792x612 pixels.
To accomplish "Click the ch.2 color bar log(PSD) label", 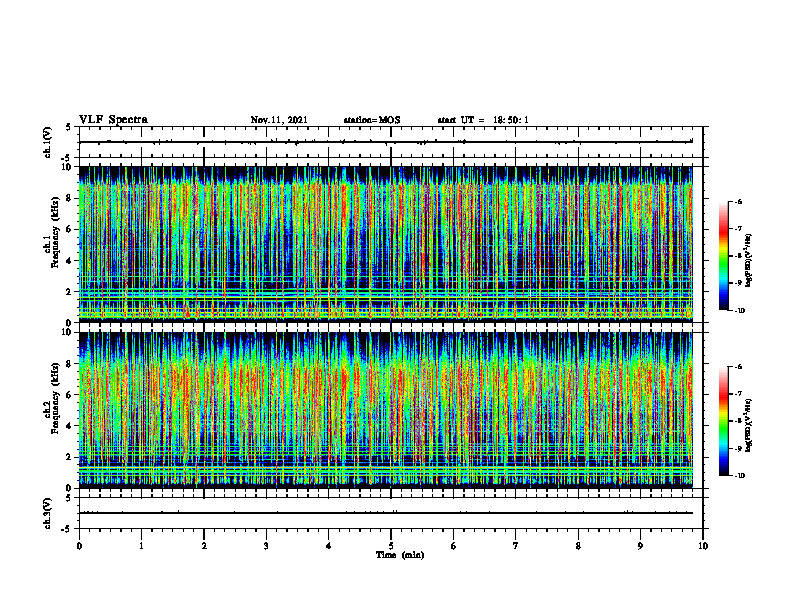I will tap(750, 425).
